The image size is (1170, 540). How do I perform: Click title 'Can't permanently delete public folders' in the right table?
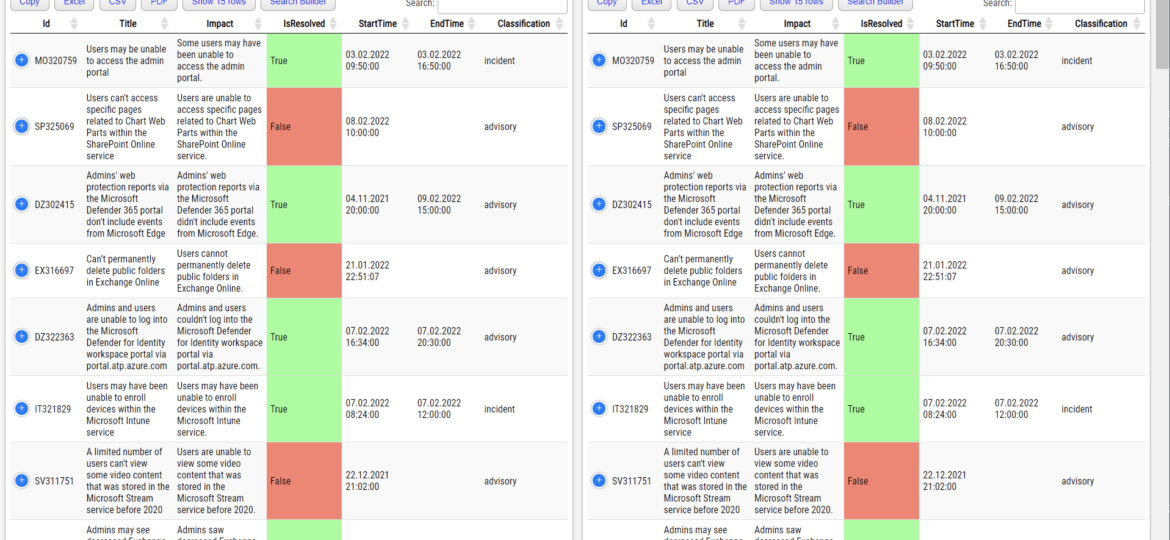tap(703, 271)
